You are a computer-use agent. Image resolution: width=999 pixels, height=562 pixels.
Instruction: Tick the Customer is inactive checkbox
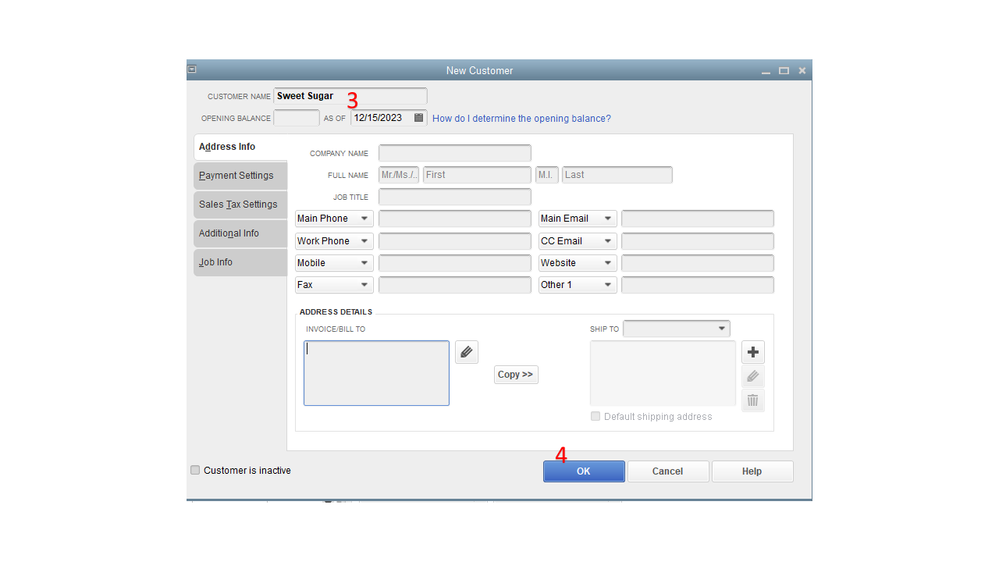[195, 470]
